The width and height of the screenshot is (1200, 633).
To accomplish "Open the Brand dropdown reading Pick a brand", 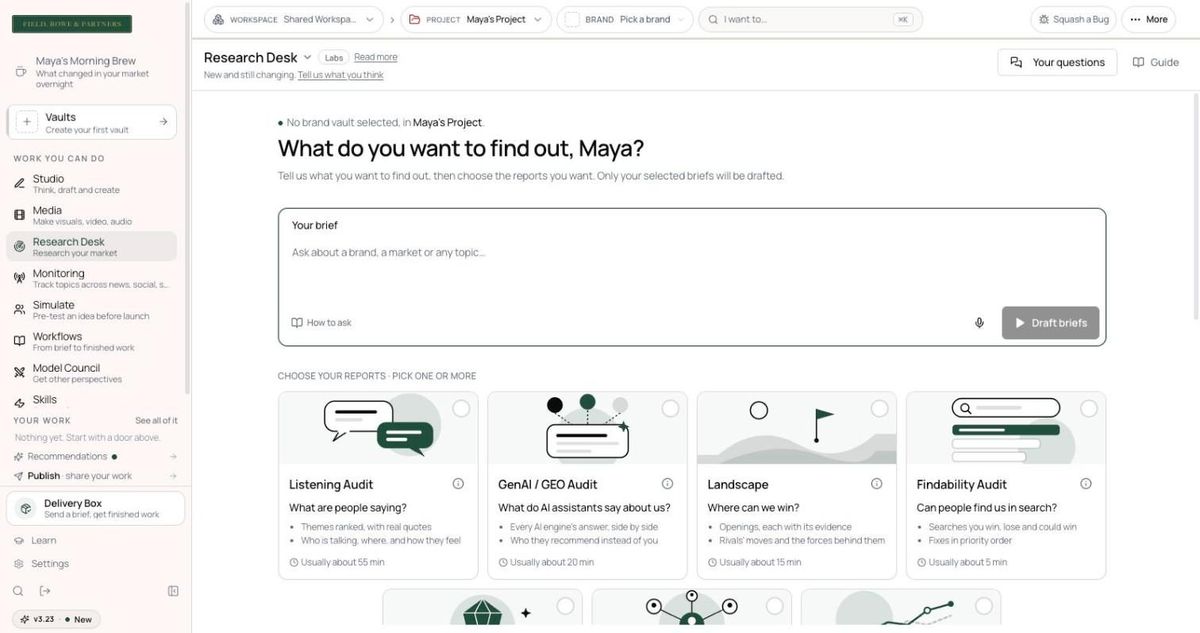I will pyautogui.click(x=625, y=19).
